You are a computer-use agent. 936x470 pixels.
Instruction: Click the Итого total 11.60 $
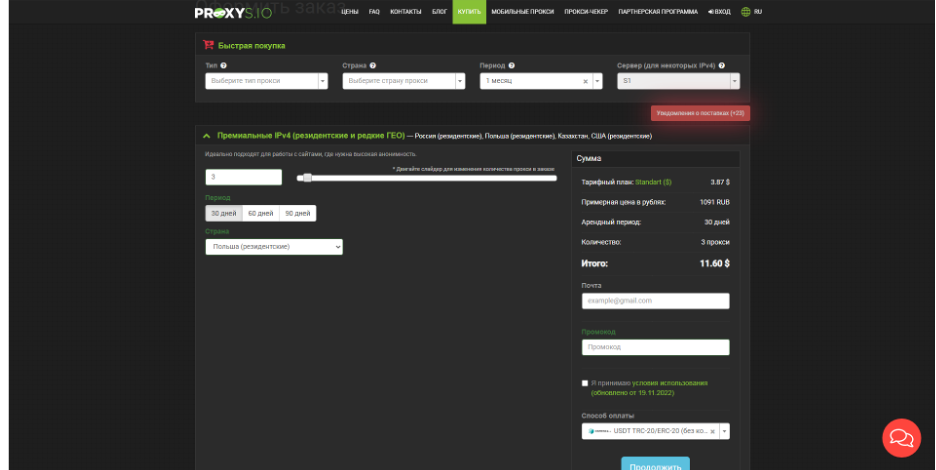715,263
